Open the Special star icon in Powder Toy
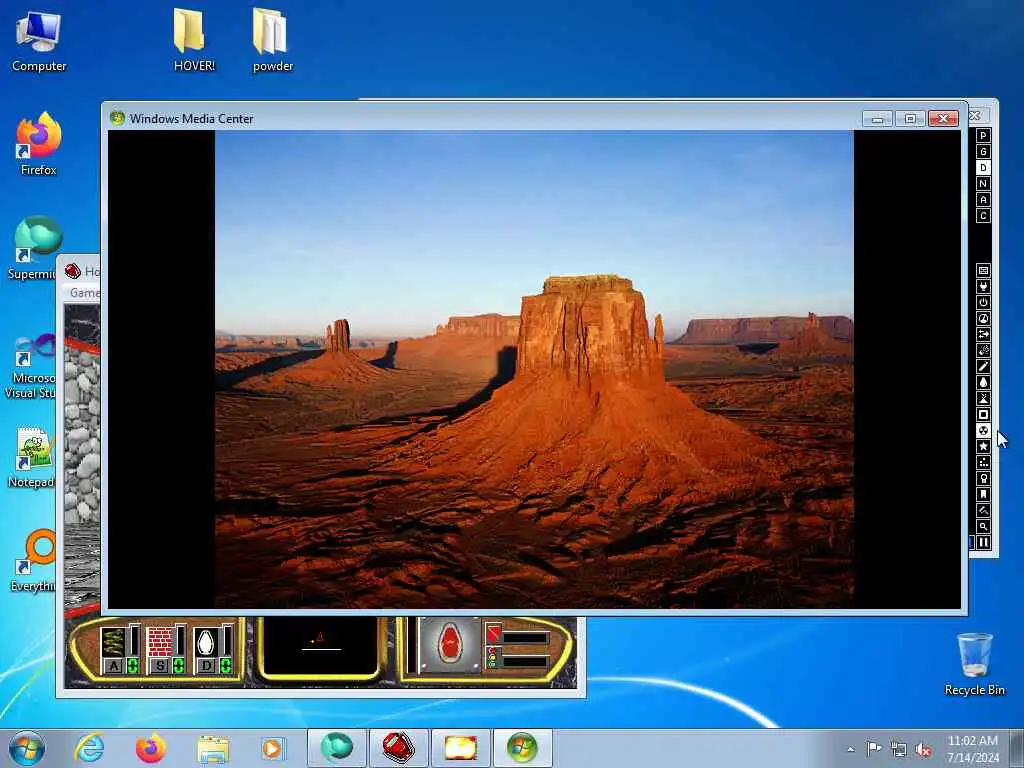 point(984,447)
